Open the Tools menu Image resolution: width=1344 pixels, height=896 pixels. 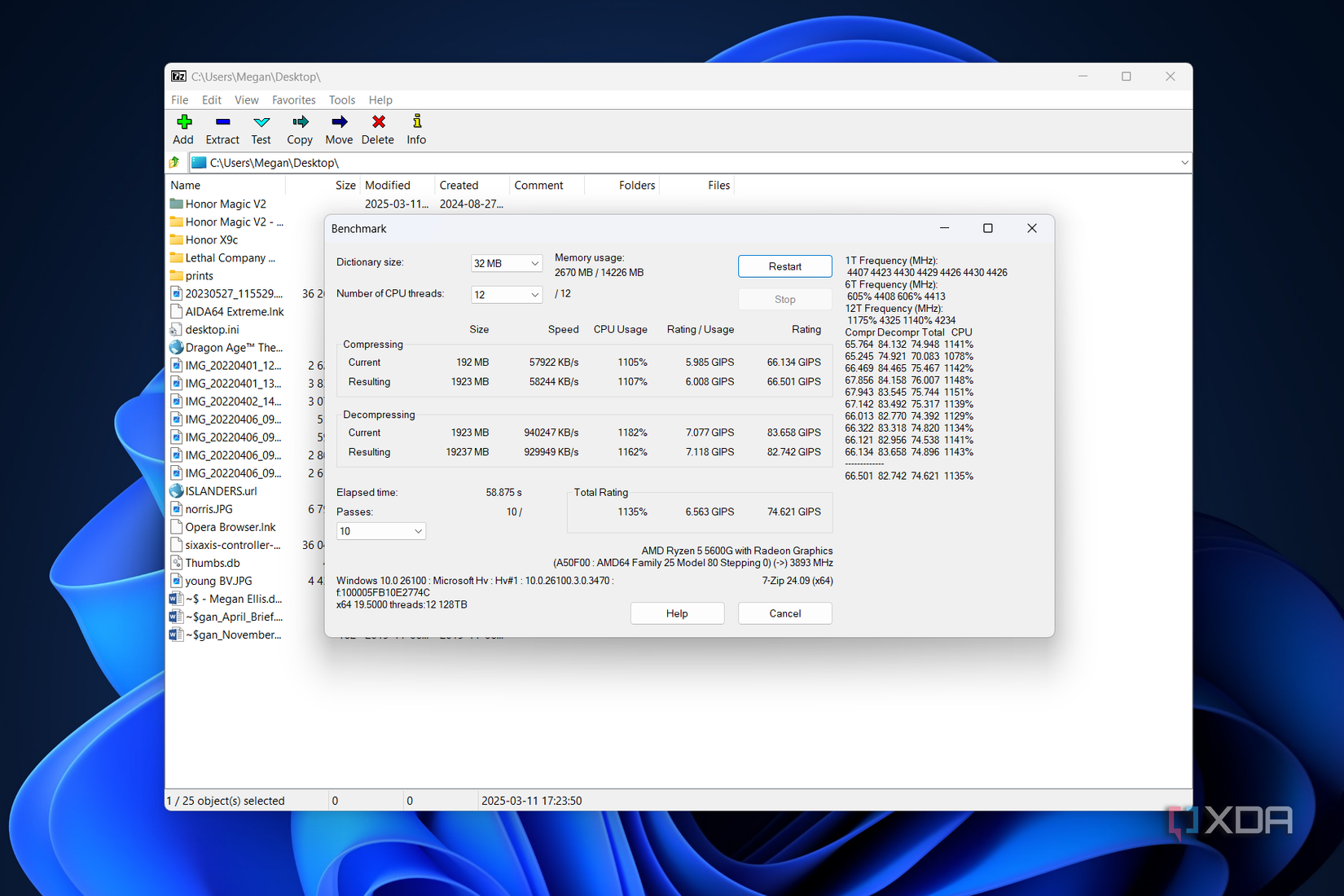click(341, 99)
